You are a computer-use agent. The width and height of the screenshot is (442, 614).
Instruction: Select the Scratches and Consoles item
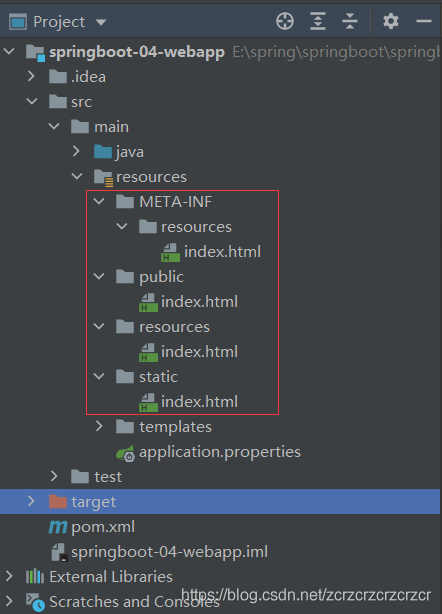[x=134, y=602]
